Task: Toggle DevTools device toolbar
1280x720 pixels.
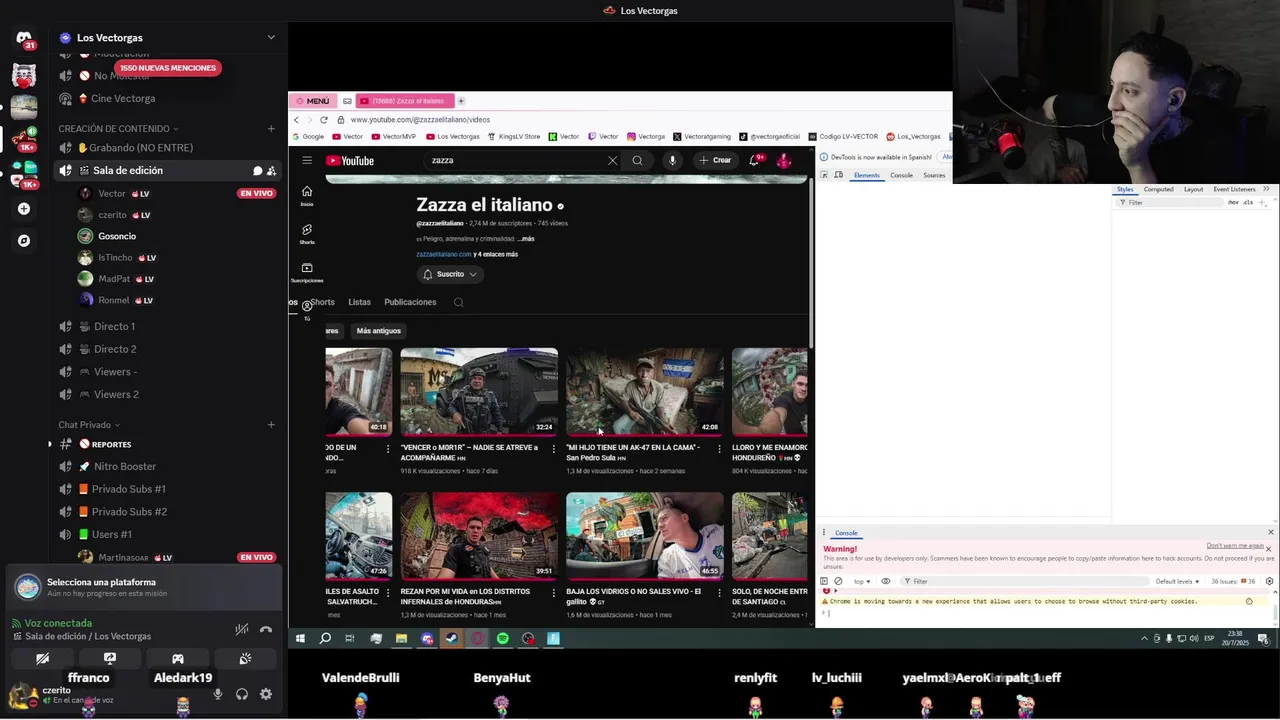Action: pos(838,175)
